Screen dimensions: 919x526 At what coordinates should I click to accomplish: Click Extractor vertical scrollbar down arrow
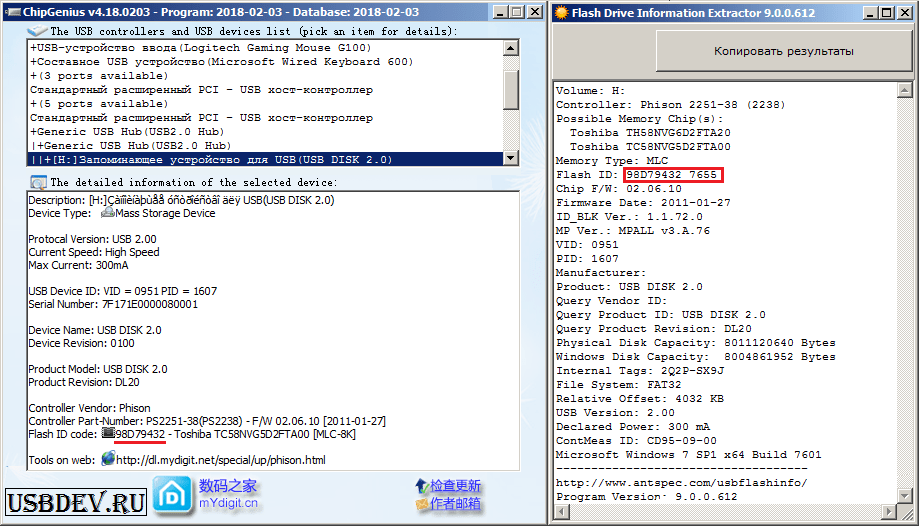coord(904,496)
